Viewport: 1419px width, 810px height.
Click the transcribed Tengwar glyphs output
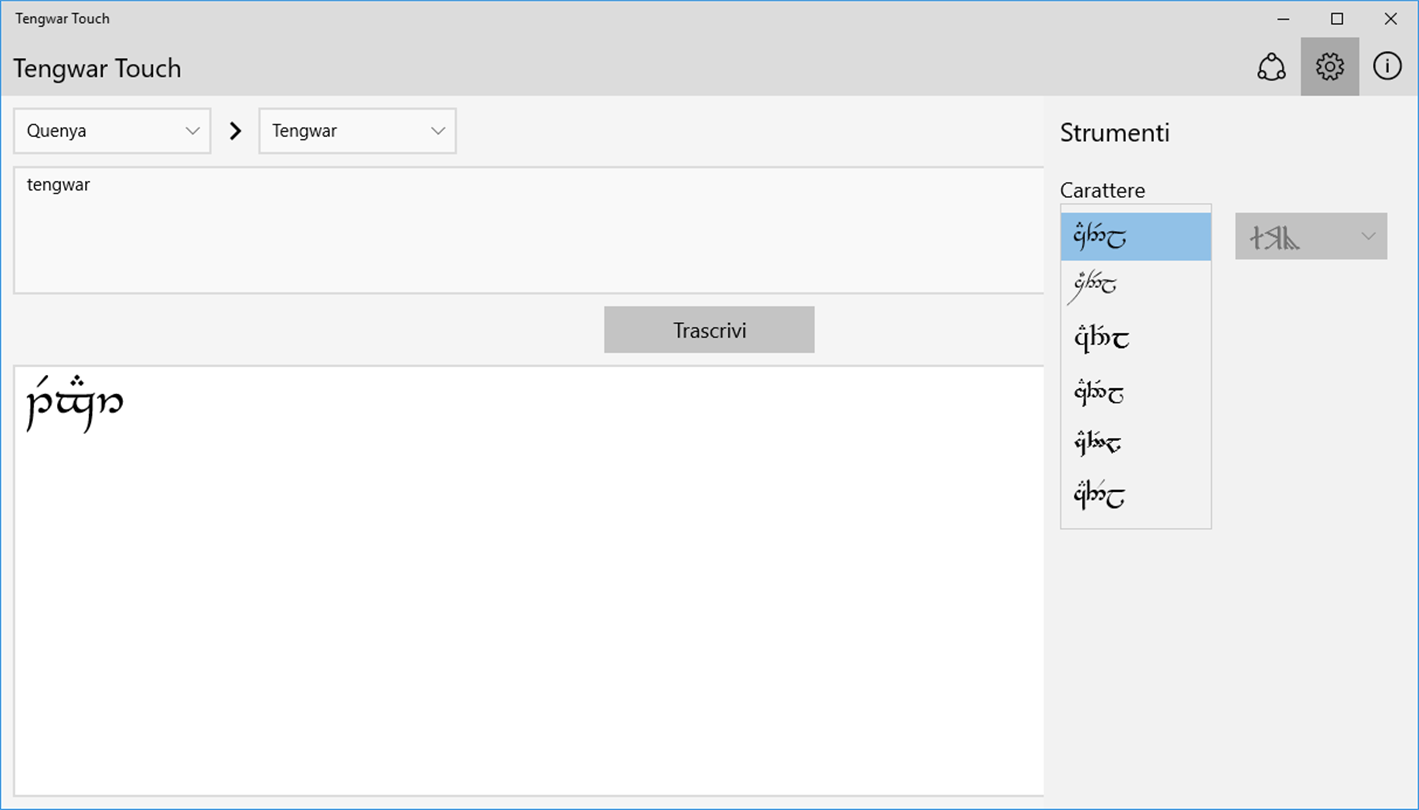pyautogui.click(x=75, y=403)
